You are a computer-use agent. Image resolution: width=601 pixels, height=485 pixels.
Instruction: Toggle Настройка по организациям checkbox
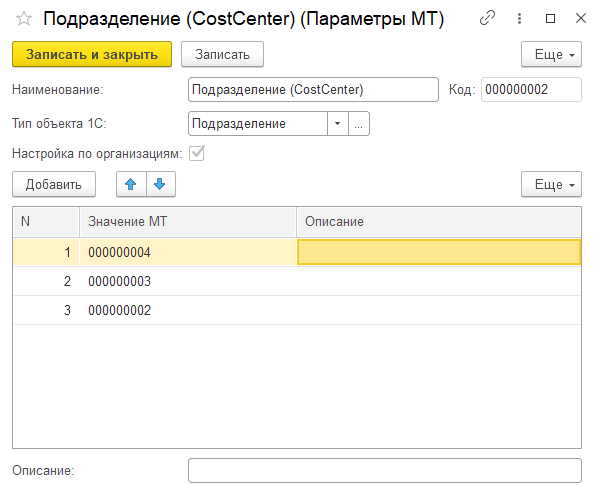[197, 153]
